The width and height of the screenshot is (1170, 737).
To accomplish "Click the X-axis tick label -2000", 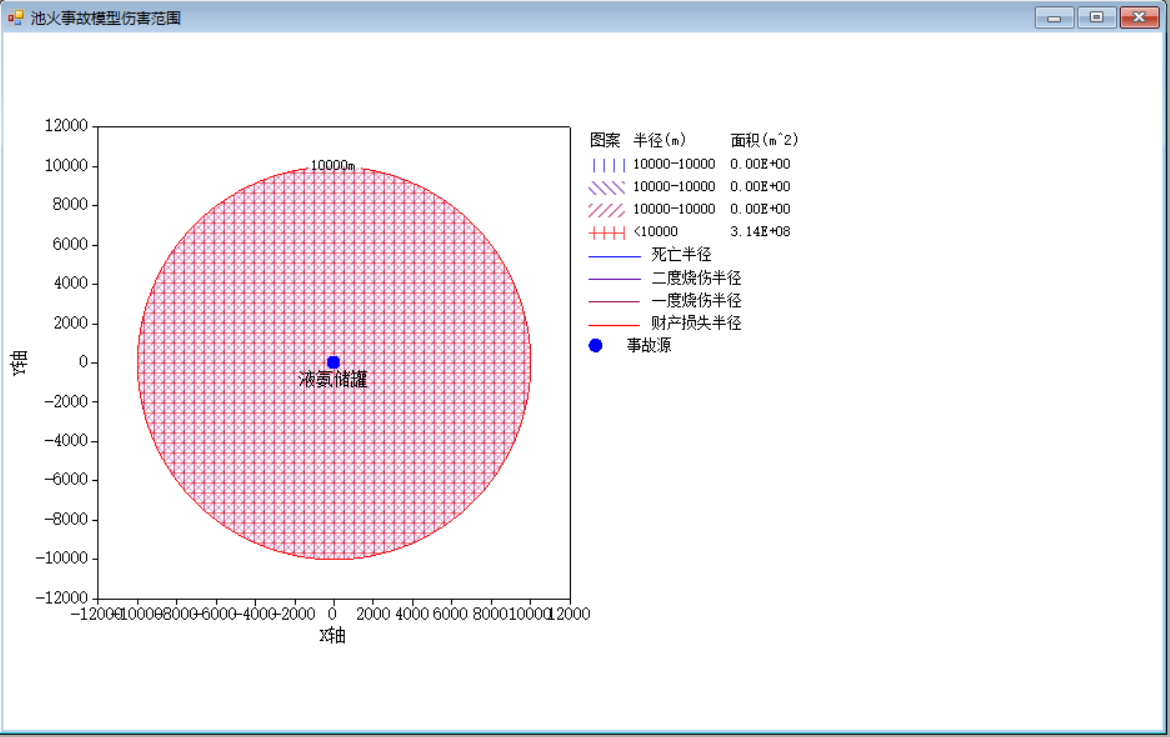I will pyautogui.click(x=295, y=614).
